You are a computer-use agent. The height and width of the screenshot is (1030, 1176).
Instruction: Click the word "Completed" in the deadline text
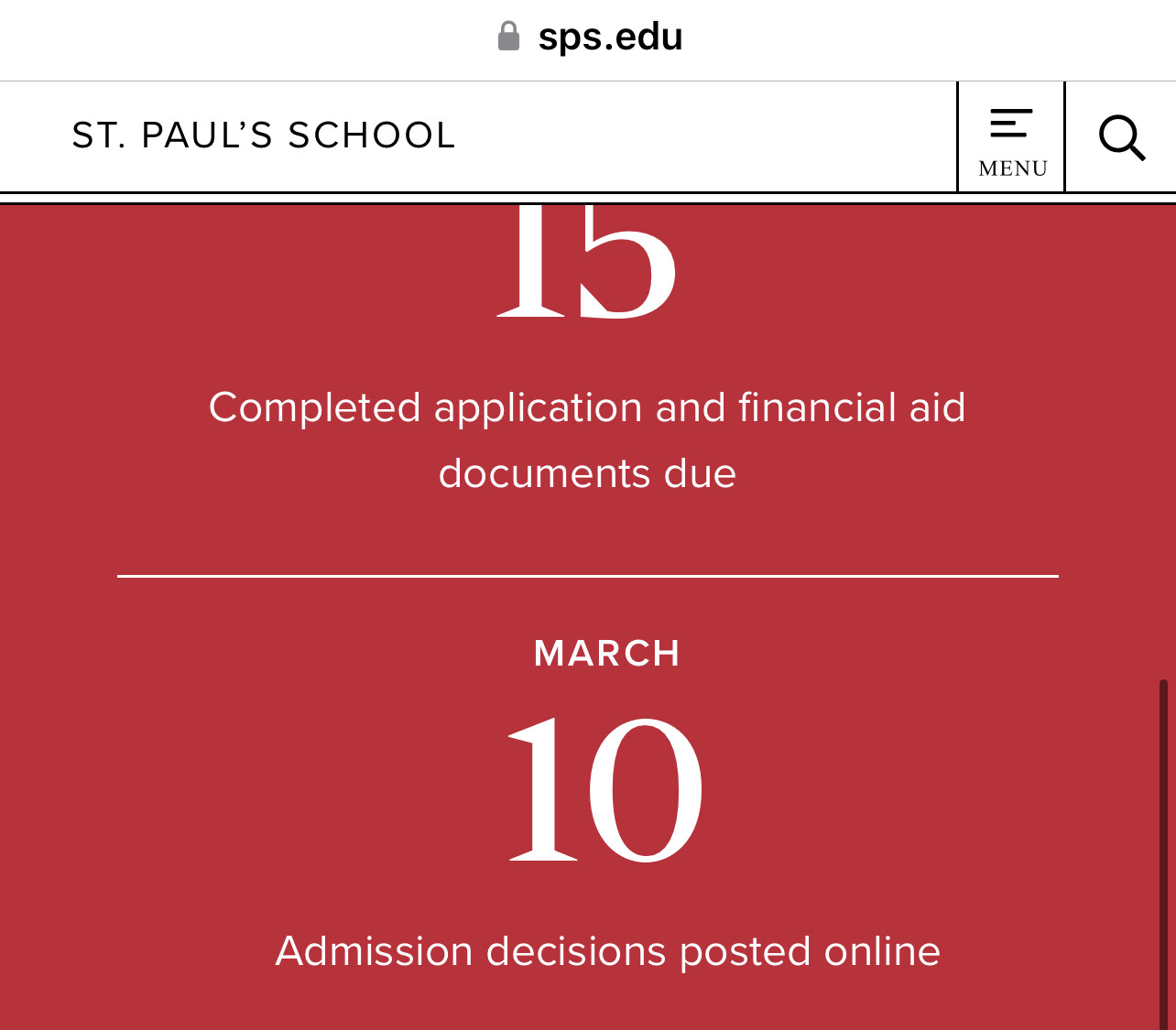click(314, 407)
